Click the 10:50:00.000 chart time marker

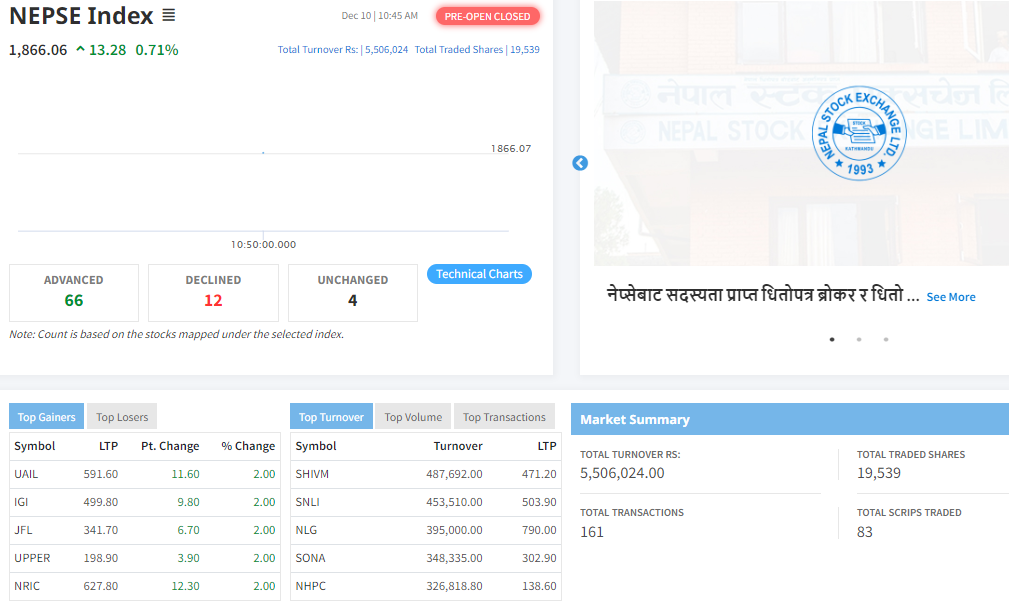click(263, 245)
